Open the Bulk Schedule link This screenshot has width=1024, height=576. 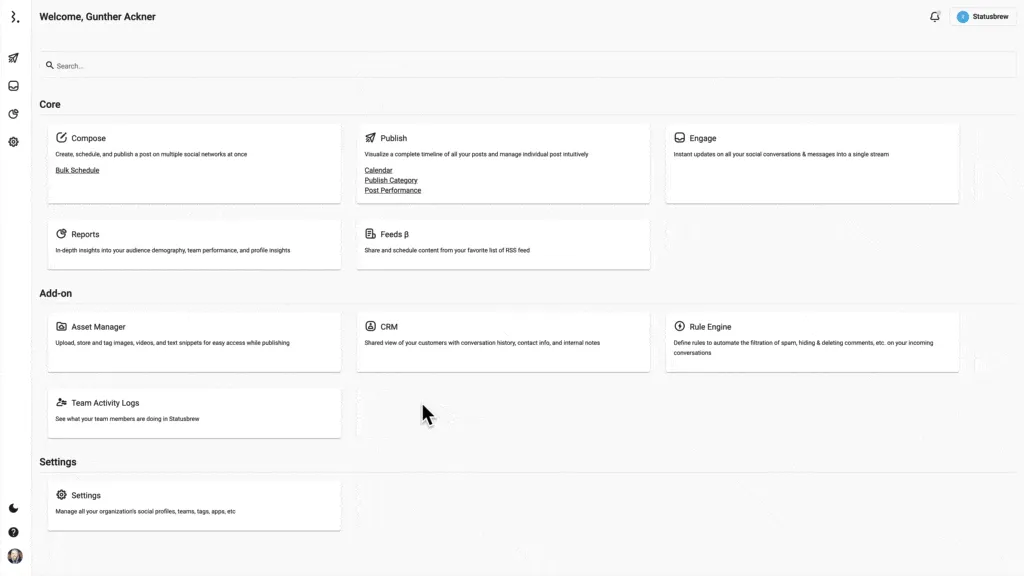tap(77, 171)
